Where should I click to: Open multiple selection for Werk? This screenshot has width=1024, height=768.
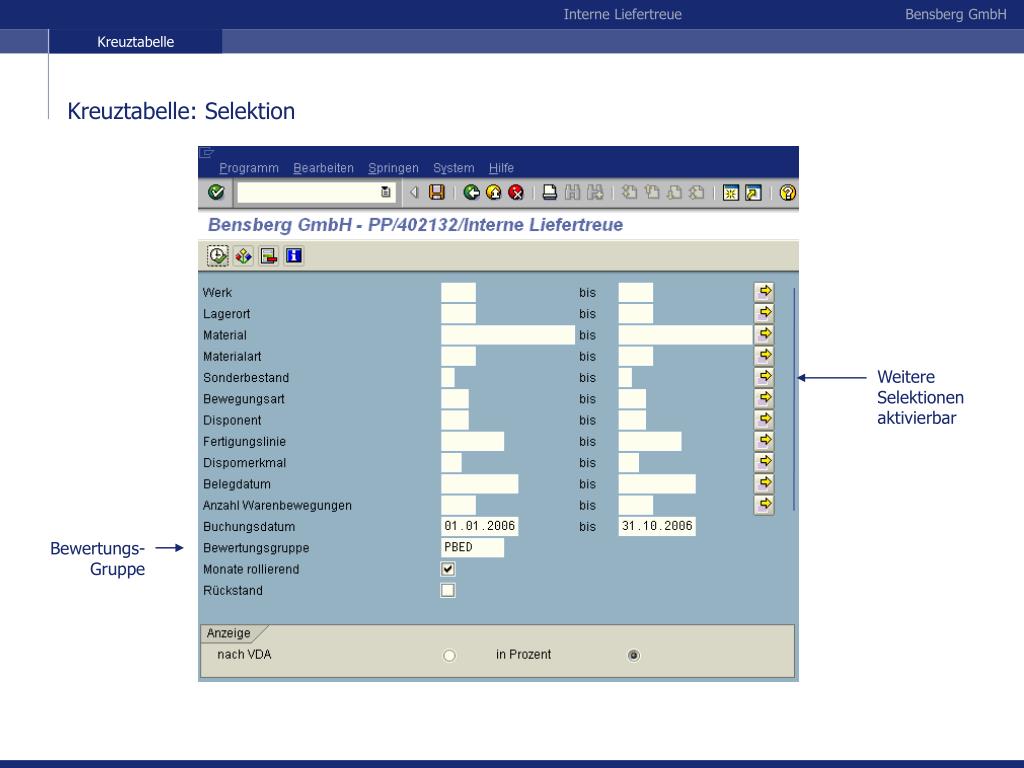pyautogui.click(x=764, y=291)
